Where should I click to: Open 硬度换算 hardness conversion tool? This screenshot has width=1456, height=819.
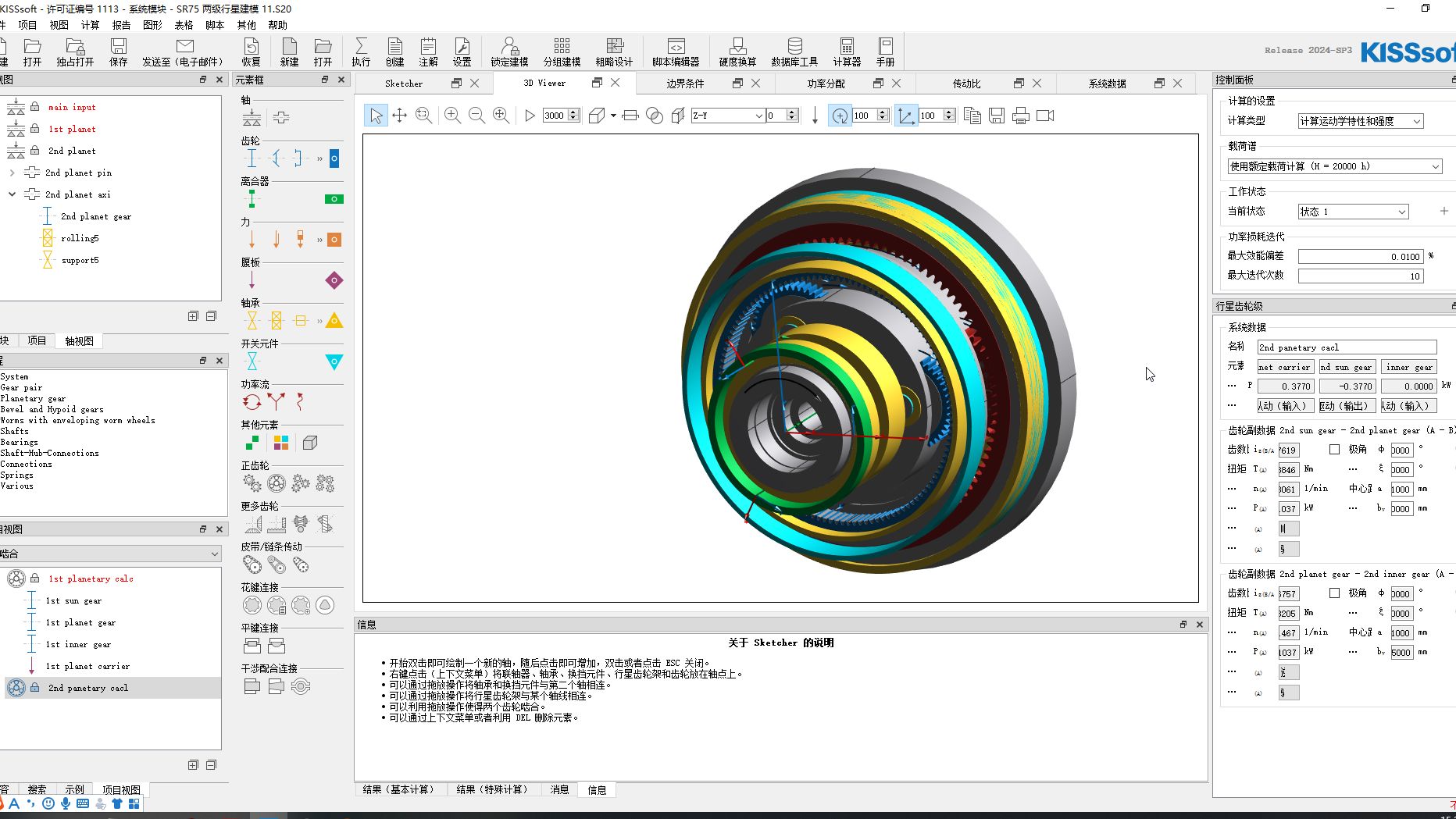click(x=737, y=52)
